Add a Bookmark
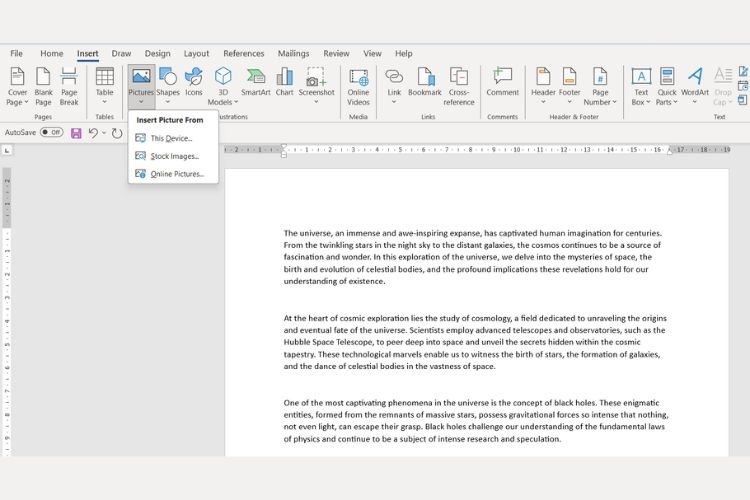This screenshot has width=750, height=500. point(425,82)
